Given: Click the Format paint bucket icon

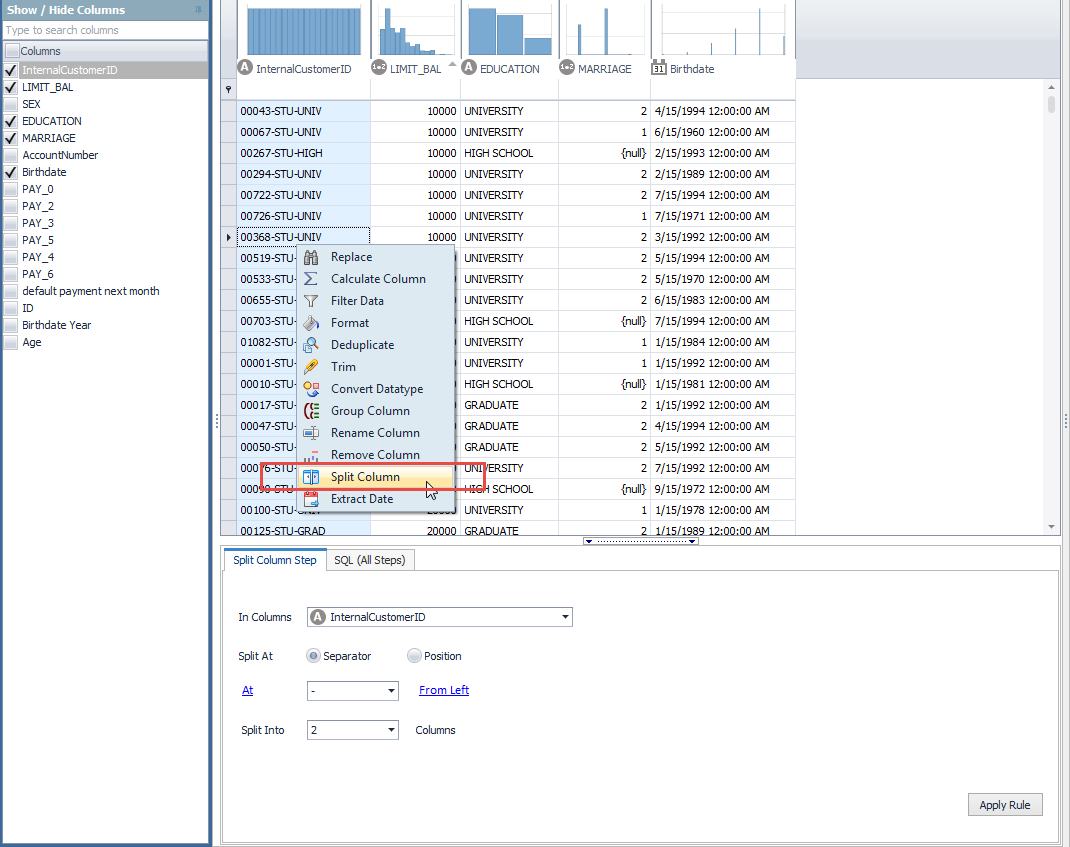Looking at the screenshot, I should pos(311,323).
